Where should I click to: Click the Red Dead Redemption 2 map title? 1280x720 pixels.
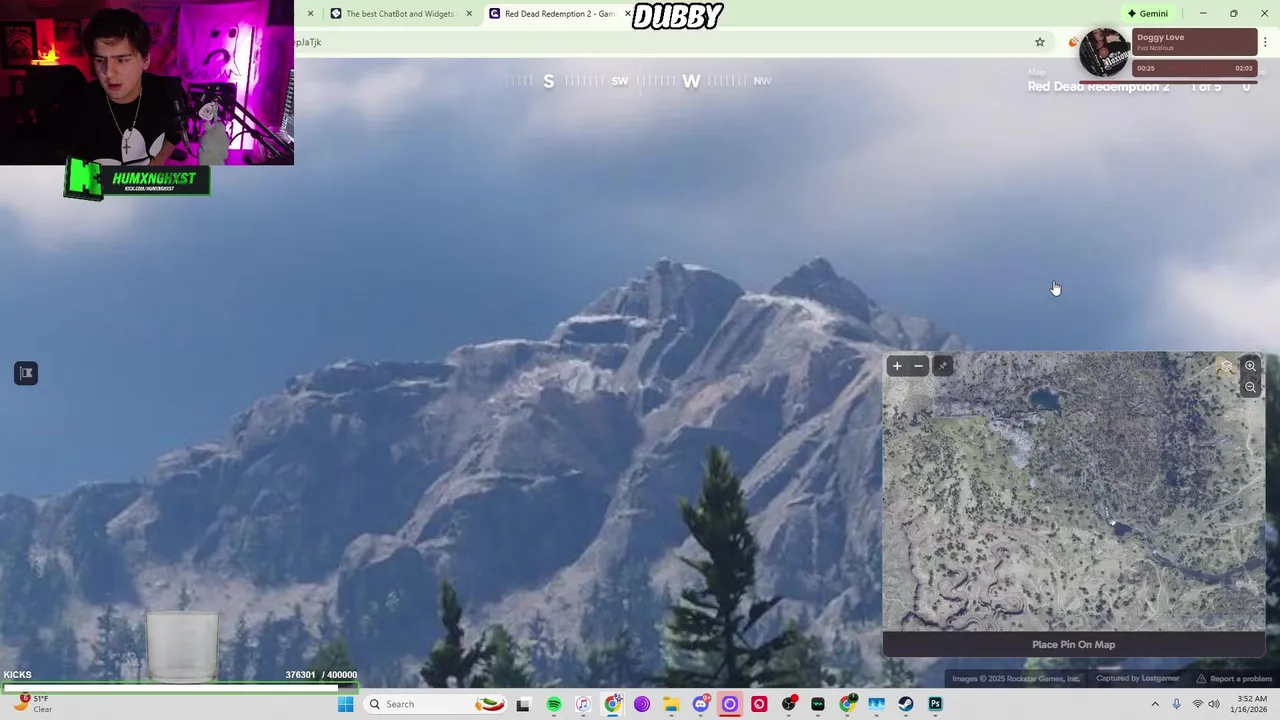pos(1098,87)
